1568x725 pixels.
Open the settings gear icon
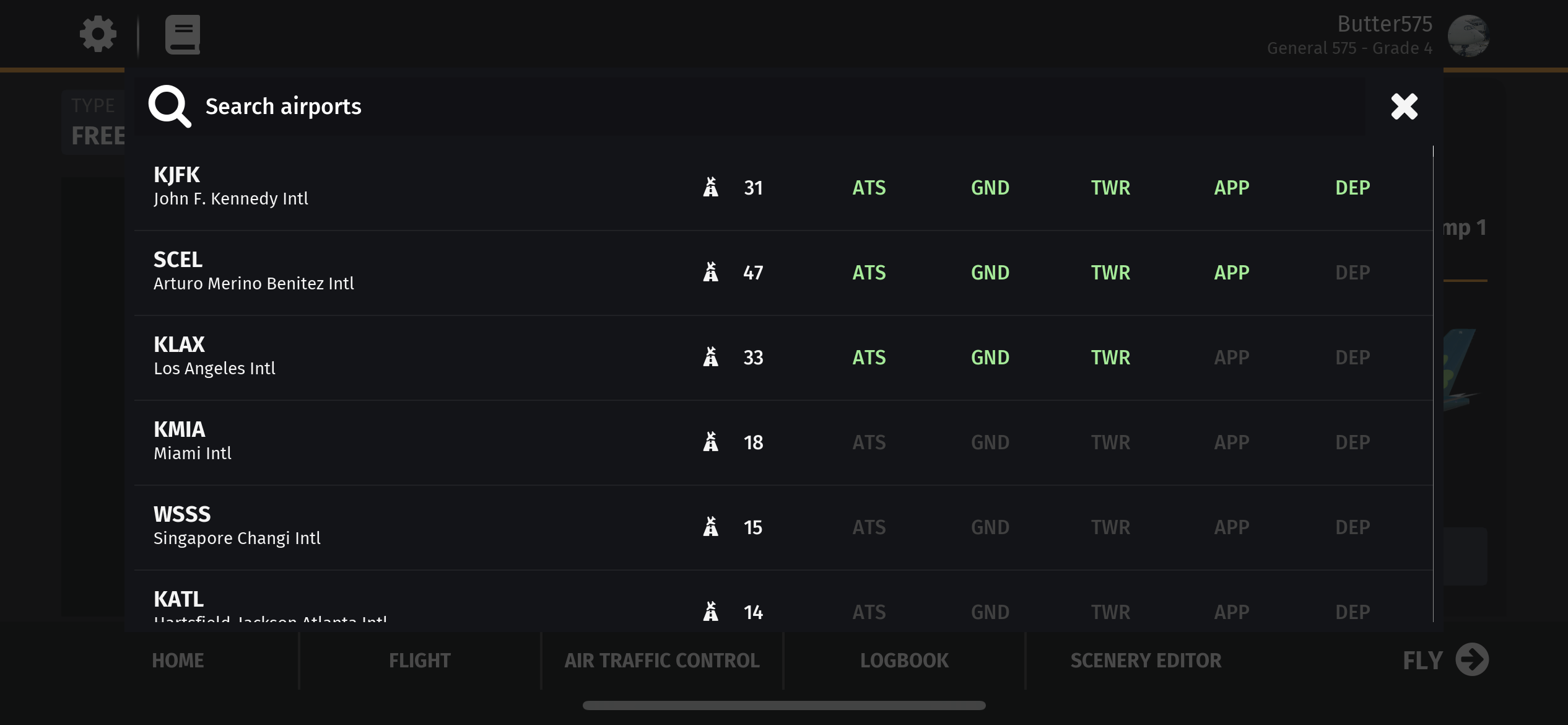pos(98,34)
